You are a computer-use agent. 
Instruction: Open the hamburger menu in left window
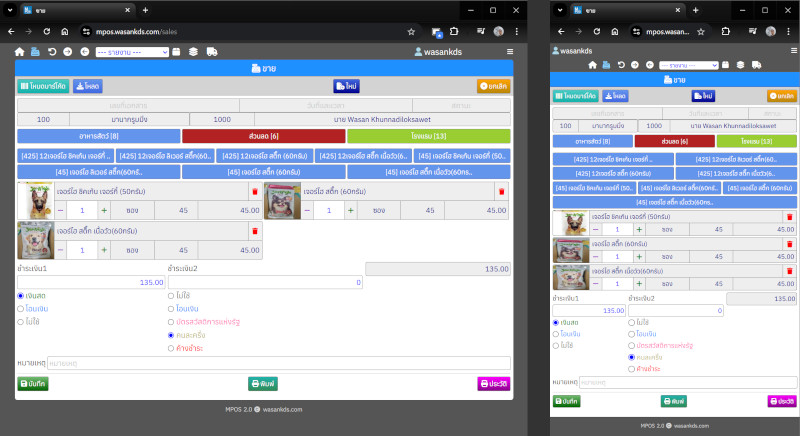coord(509,51)
